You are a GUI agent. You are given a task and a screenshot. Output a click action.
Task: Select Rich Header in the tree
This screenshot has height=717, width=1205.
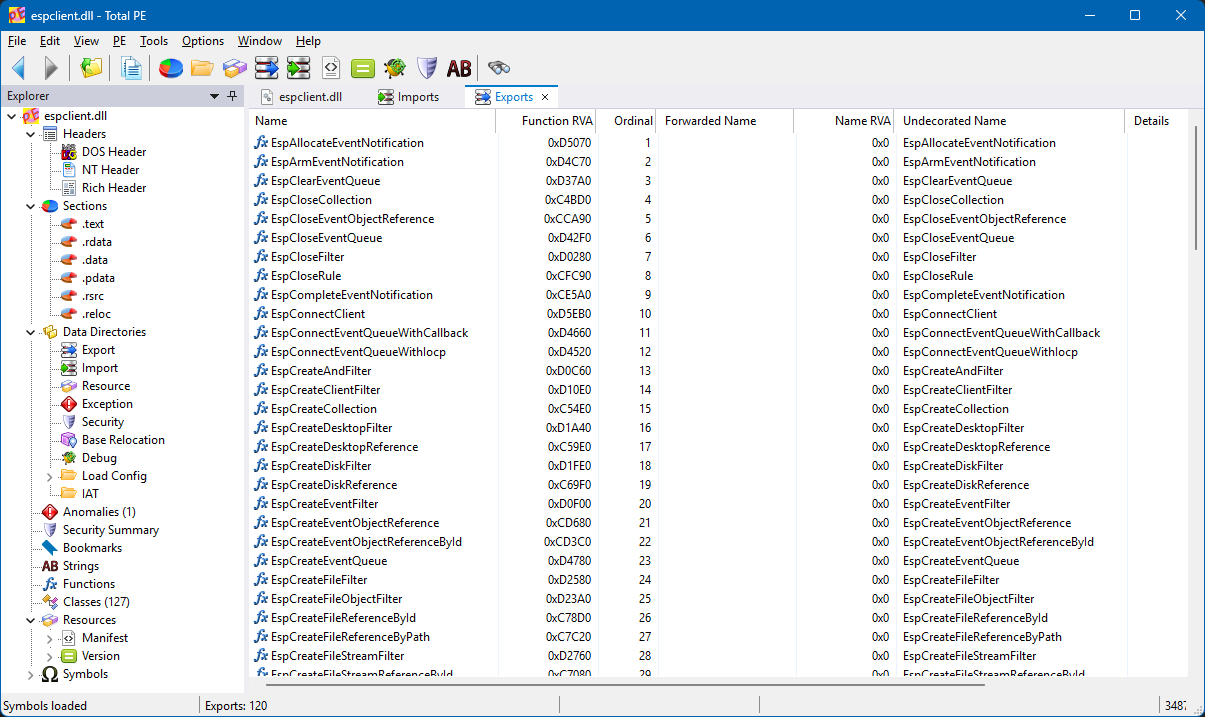pyautogui.click(x=114, y=188)
